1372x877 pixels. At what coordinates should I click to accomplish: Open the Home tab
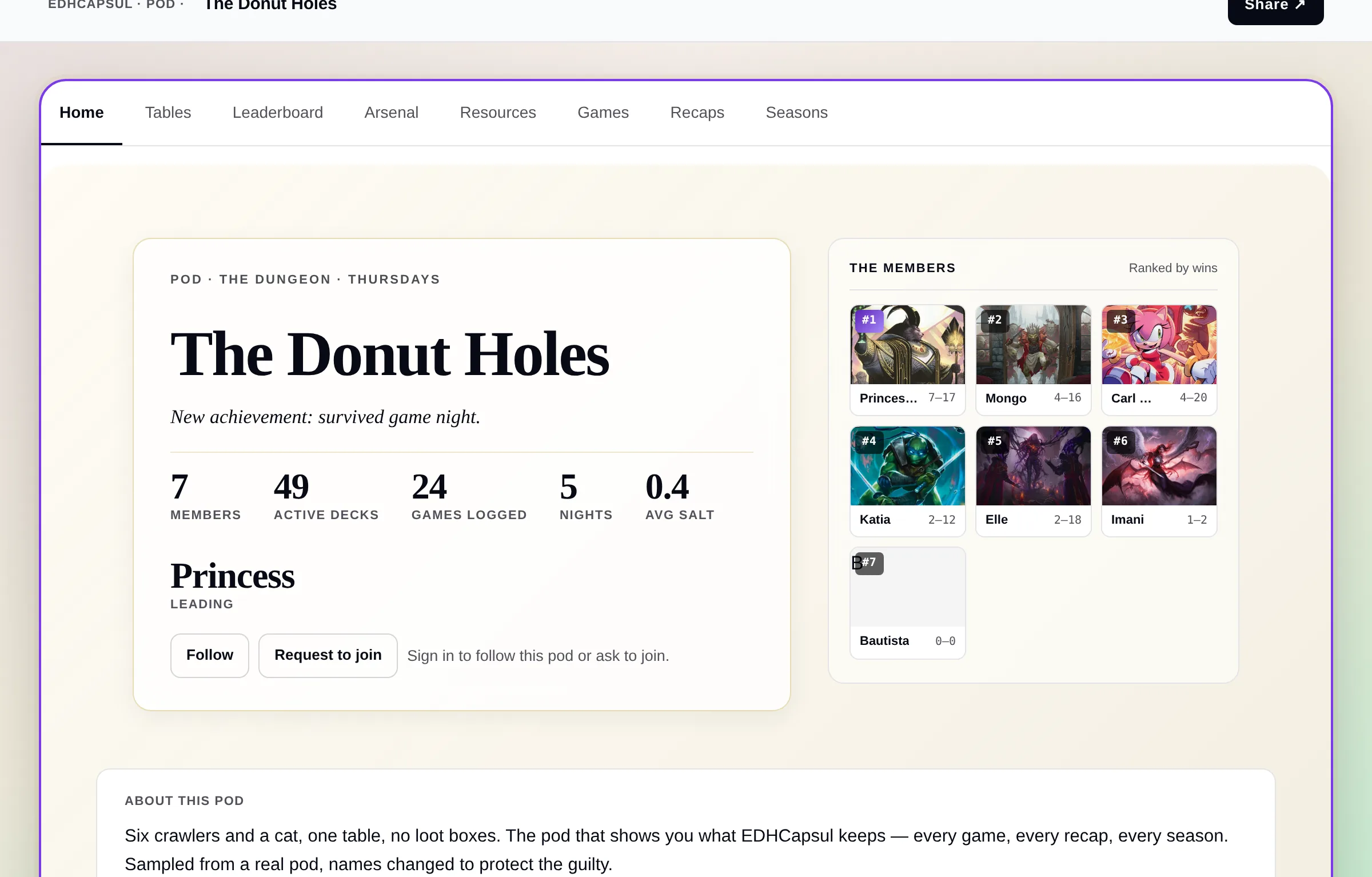tap(82, 113)
